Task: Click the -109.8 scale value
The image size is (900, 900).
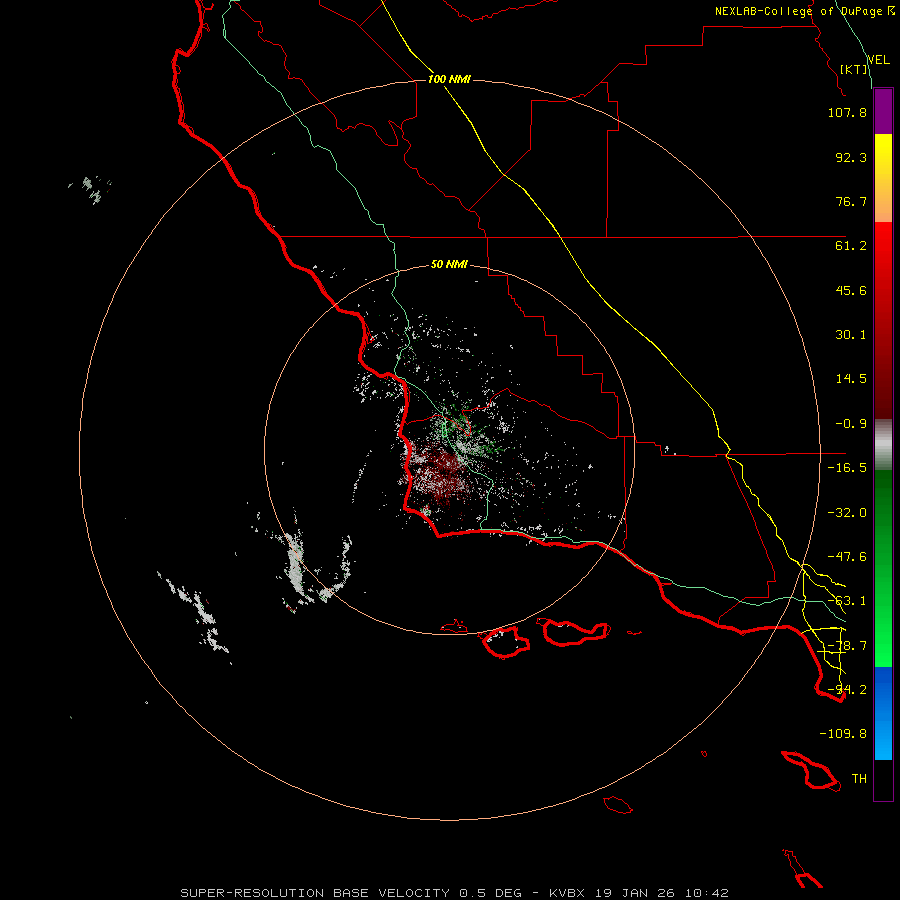Action: pos(843,734)
